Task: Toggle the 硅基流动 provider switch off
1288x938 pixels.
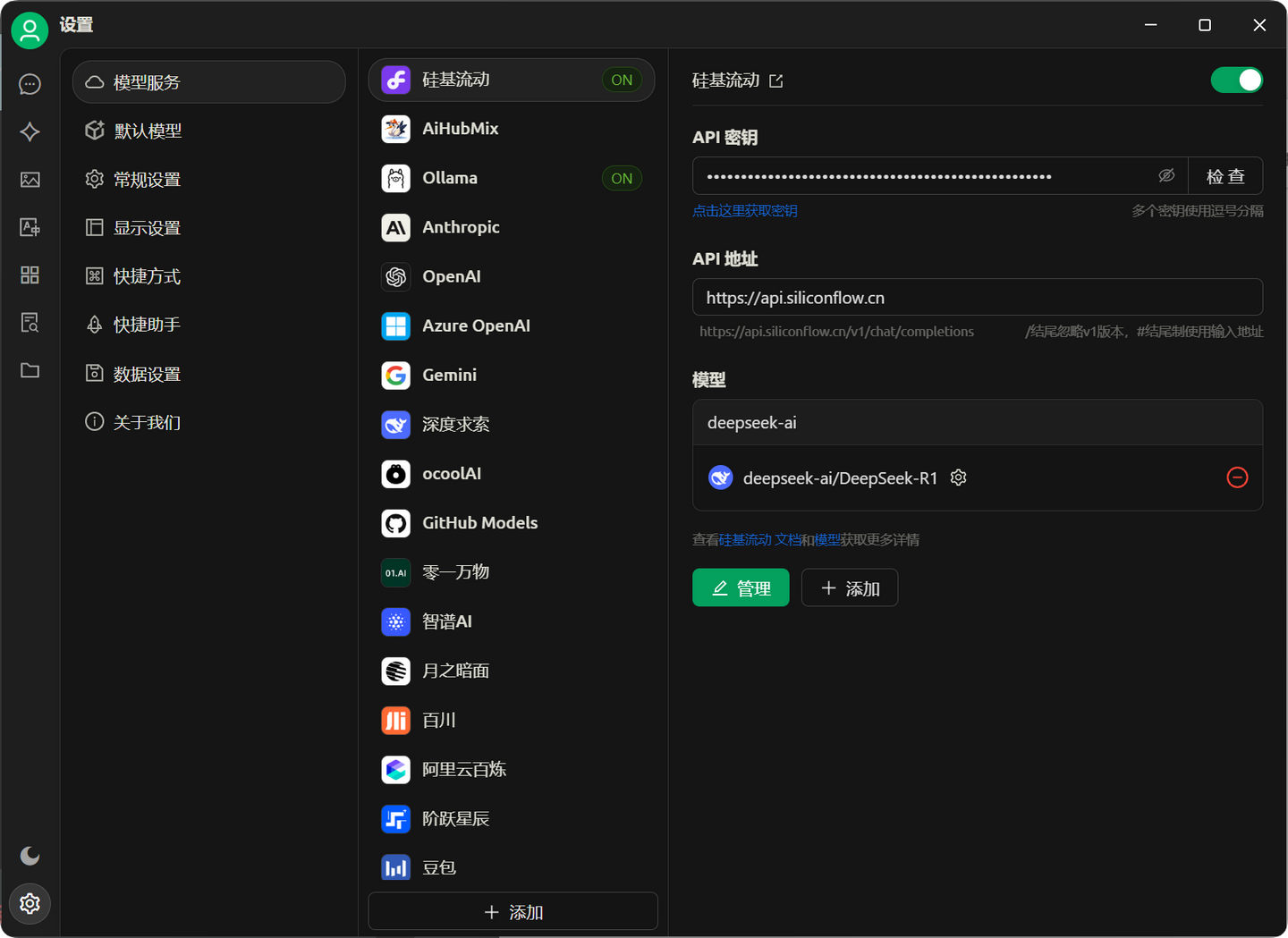Action: pos(1237,80)
